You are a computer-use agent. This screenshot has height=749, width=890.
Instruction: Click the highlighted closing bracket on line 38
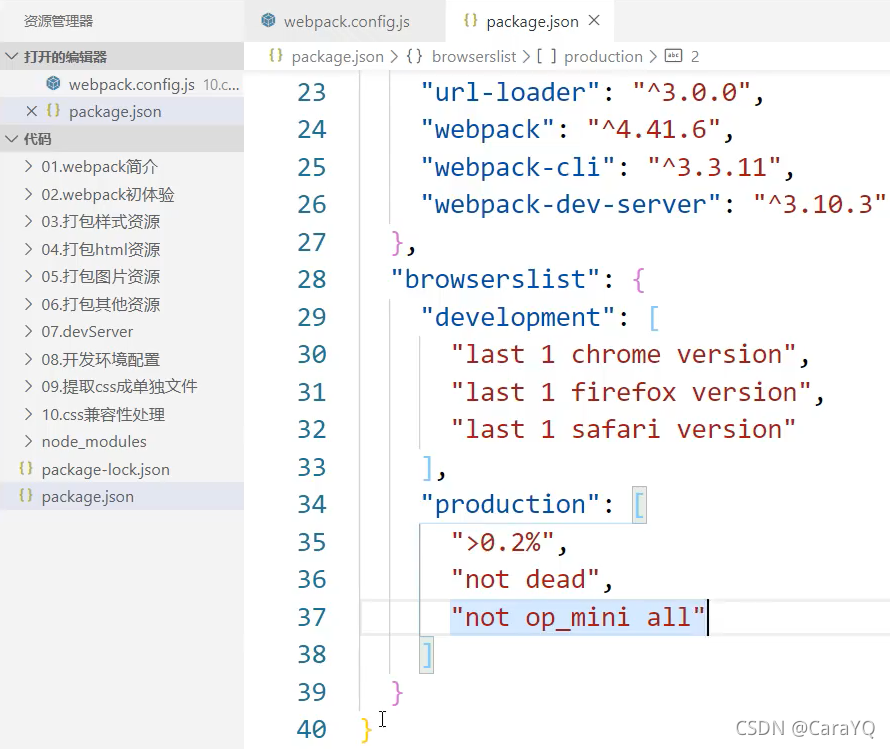[426, 655]
